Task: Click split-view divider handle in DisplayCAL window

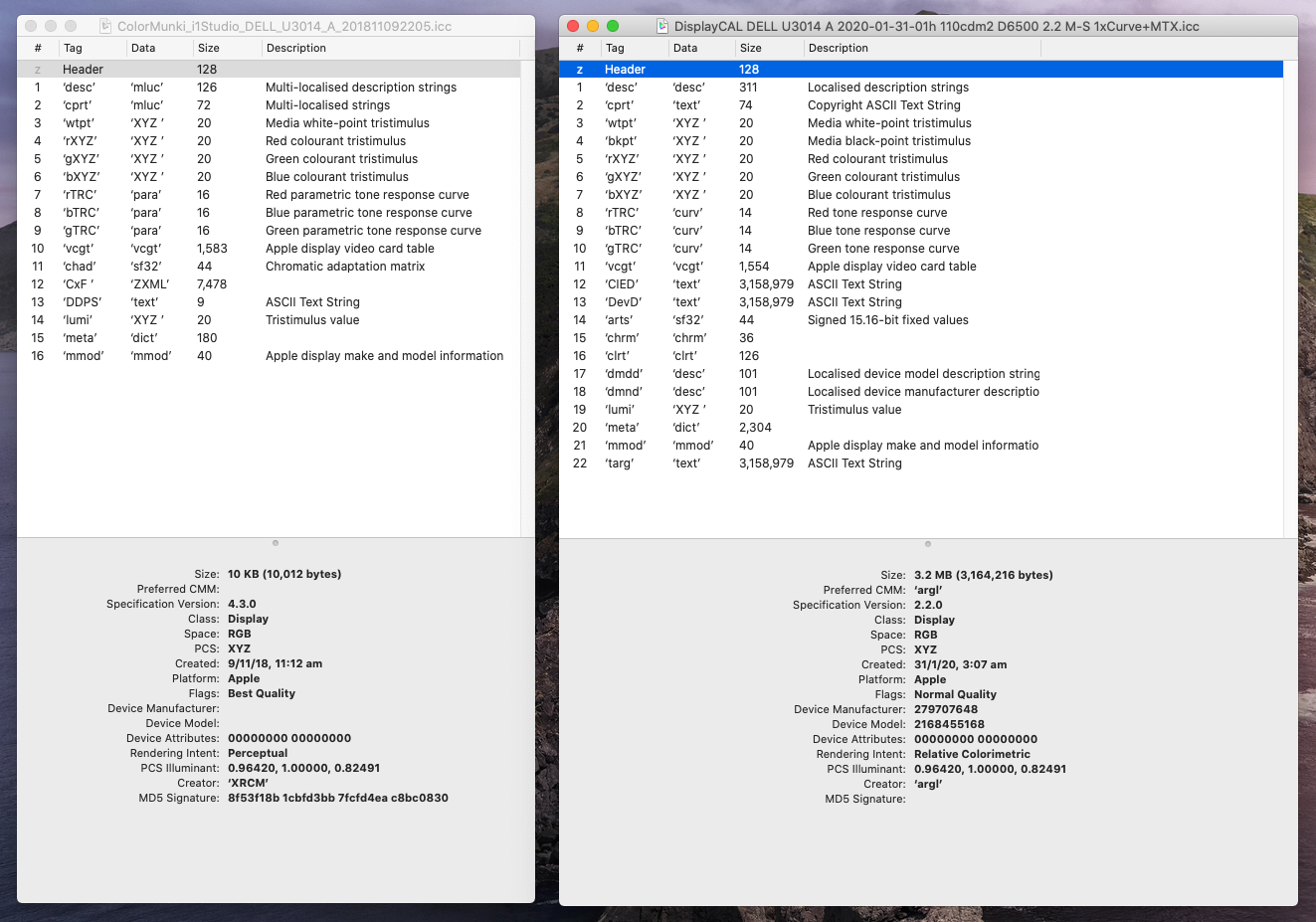Action: [928, 544]
